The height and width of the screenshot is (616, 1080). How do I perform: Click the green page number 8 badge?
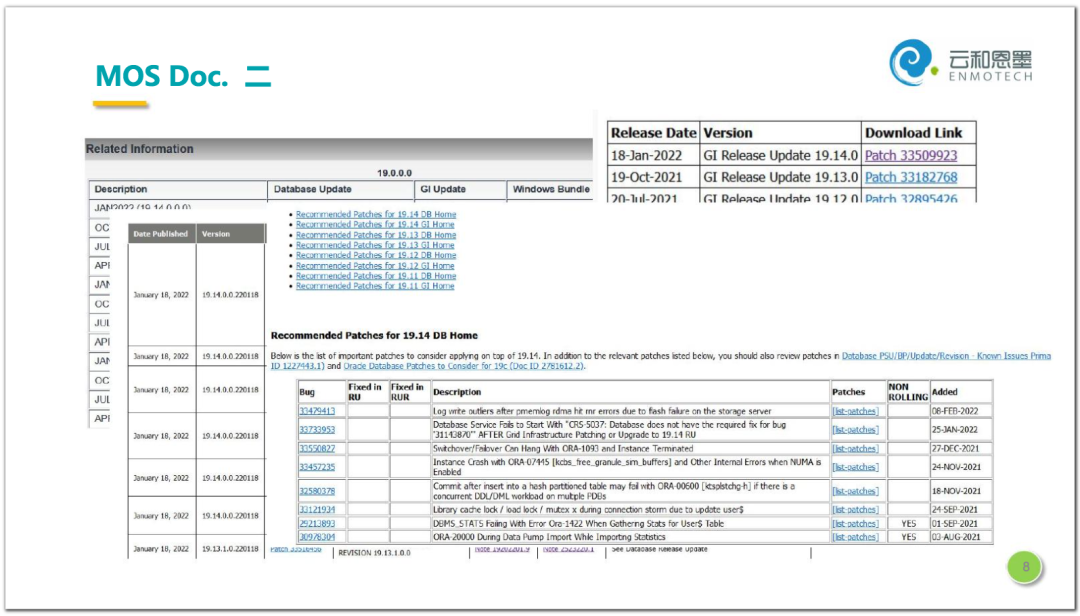[1025, 567]
